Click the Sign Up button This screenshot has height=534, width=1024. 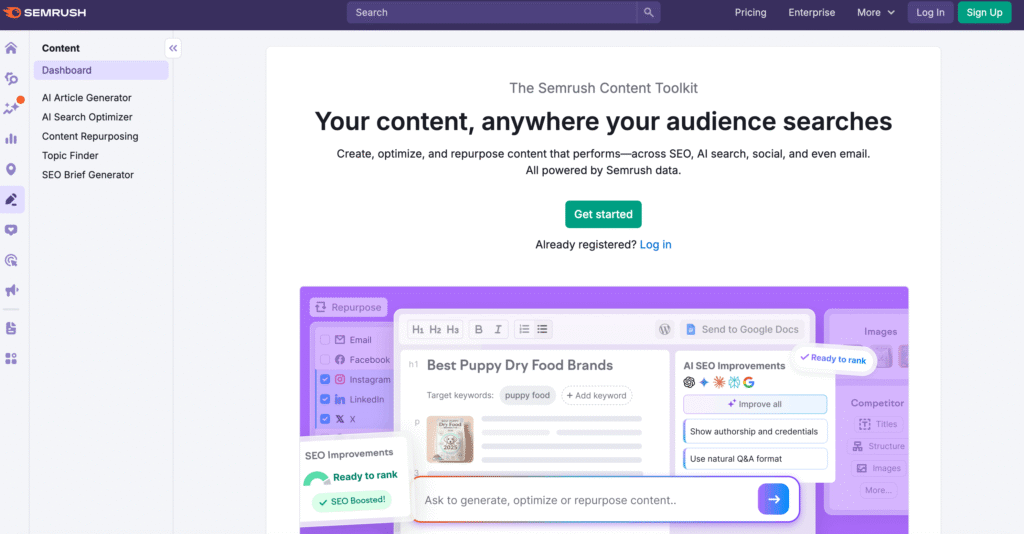984,12
